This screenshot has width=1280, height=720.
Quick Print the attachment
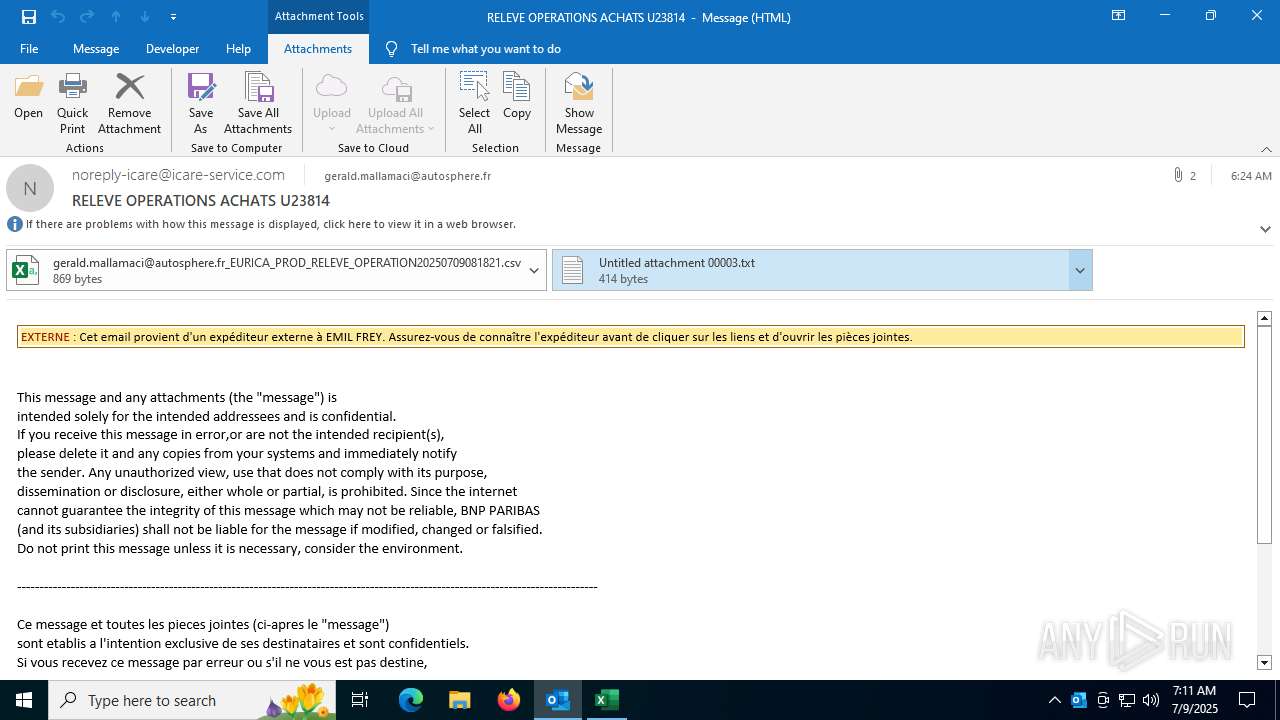72,103
